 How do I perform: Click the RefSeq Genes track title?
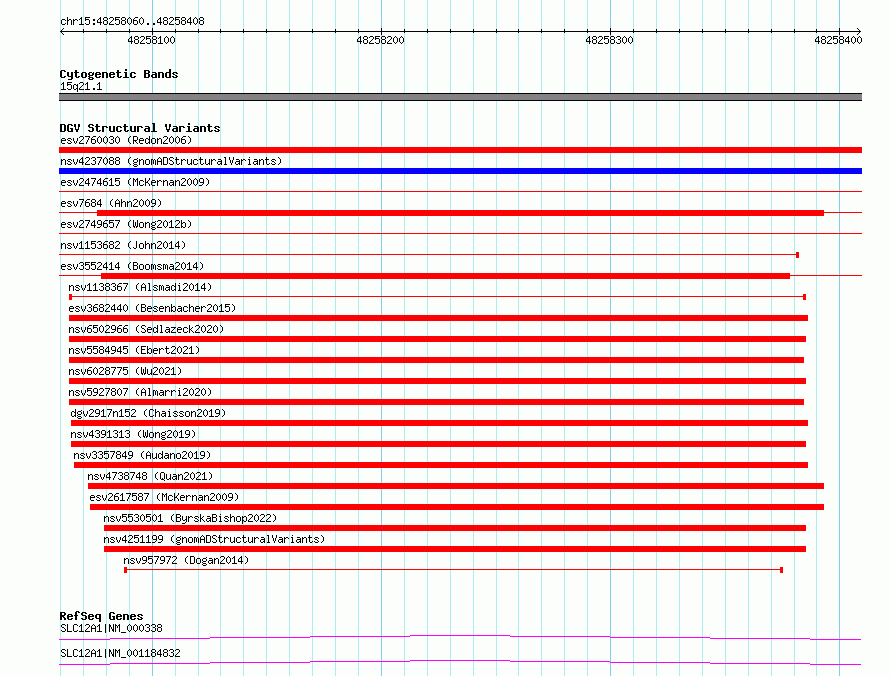click(101, 616)
